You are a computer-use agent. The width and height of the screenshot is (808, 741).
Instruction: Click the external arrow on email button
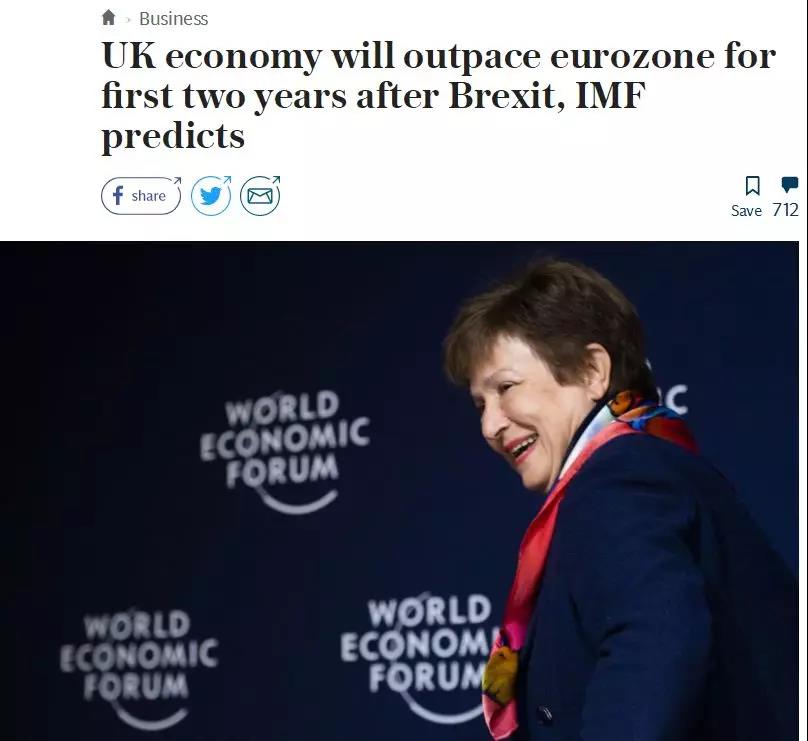point(275,181)
